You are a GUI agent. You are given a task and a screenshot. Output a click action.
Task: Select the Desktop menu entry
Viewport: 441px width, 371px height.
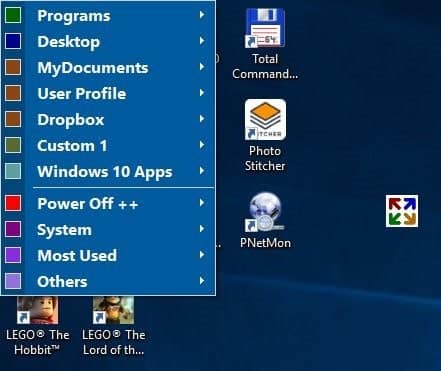[x=108, y=41]
